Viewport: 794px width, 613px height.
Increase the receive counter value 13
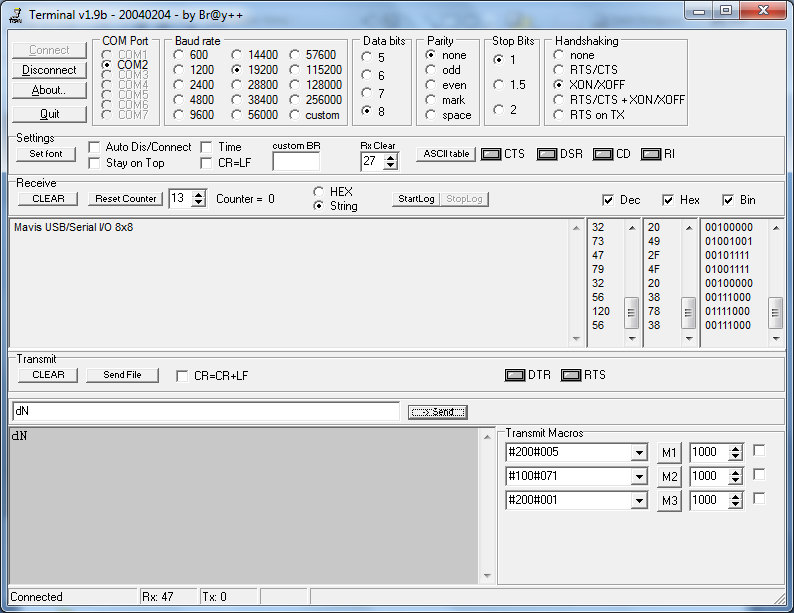199,194
